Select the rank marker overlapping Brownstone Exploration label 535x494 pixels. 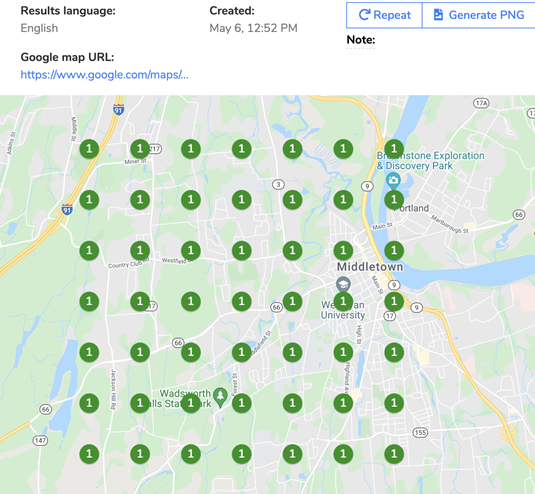click(x=394, y=149)
